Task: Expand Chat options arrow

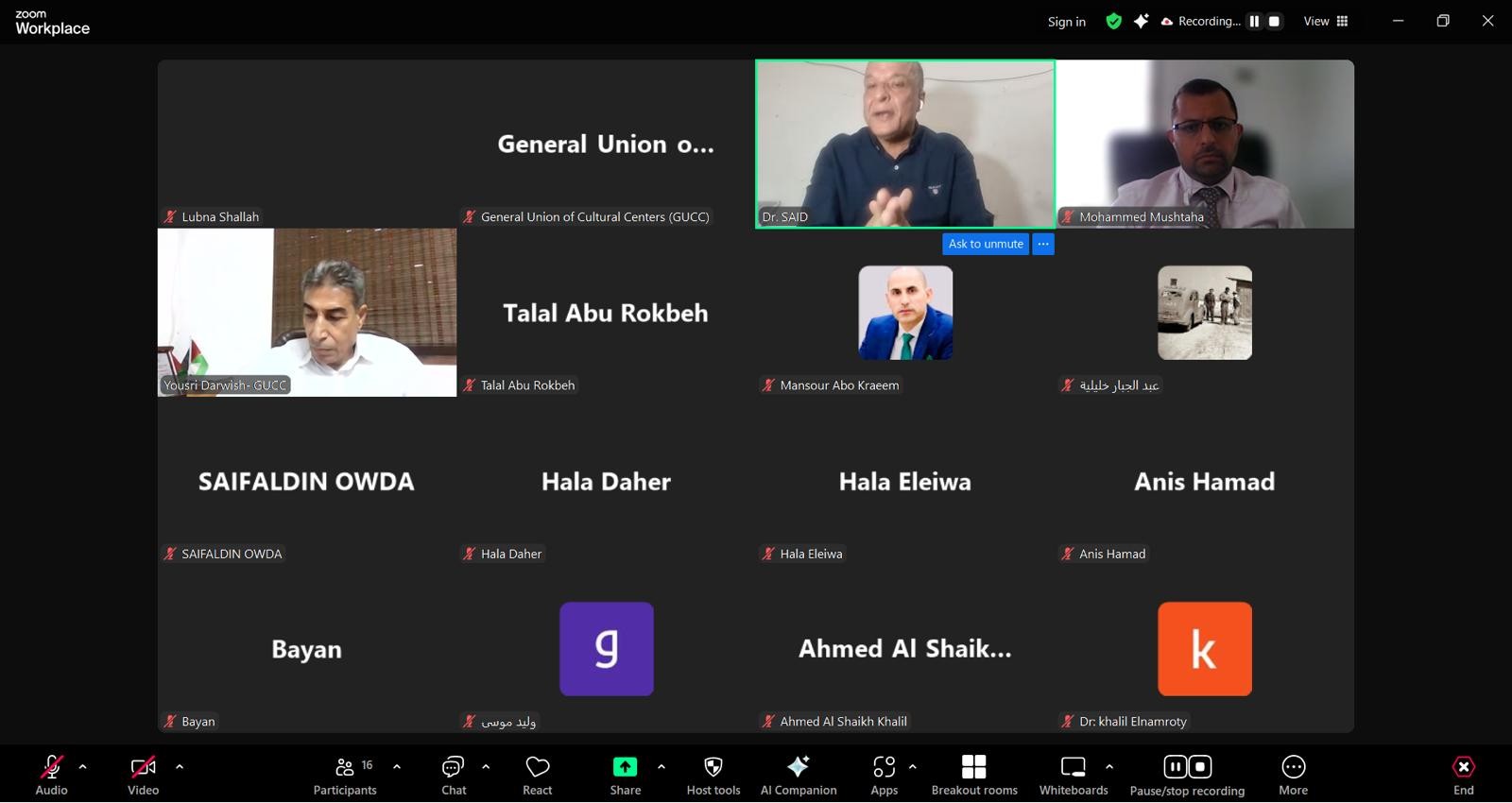Action: [x=486, y=766]
